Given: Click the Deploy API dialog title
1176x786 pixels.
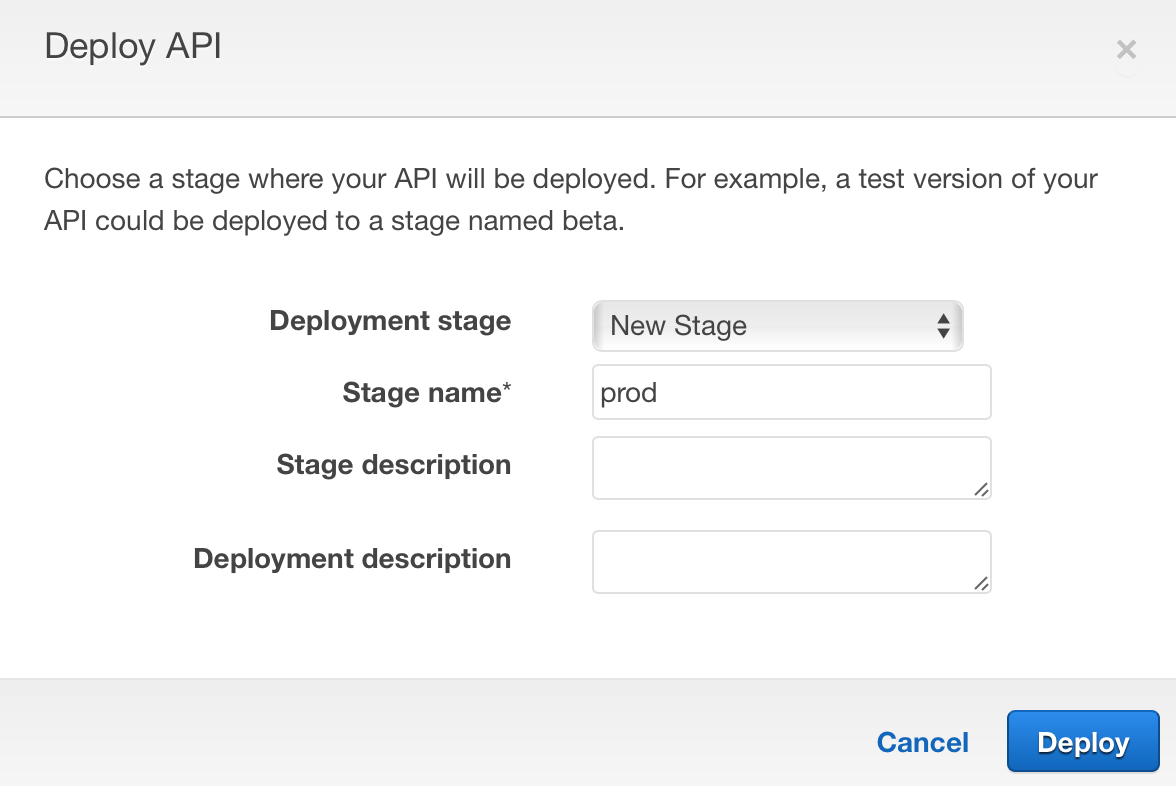Looking at the screenshot, I should pos(133,46).
